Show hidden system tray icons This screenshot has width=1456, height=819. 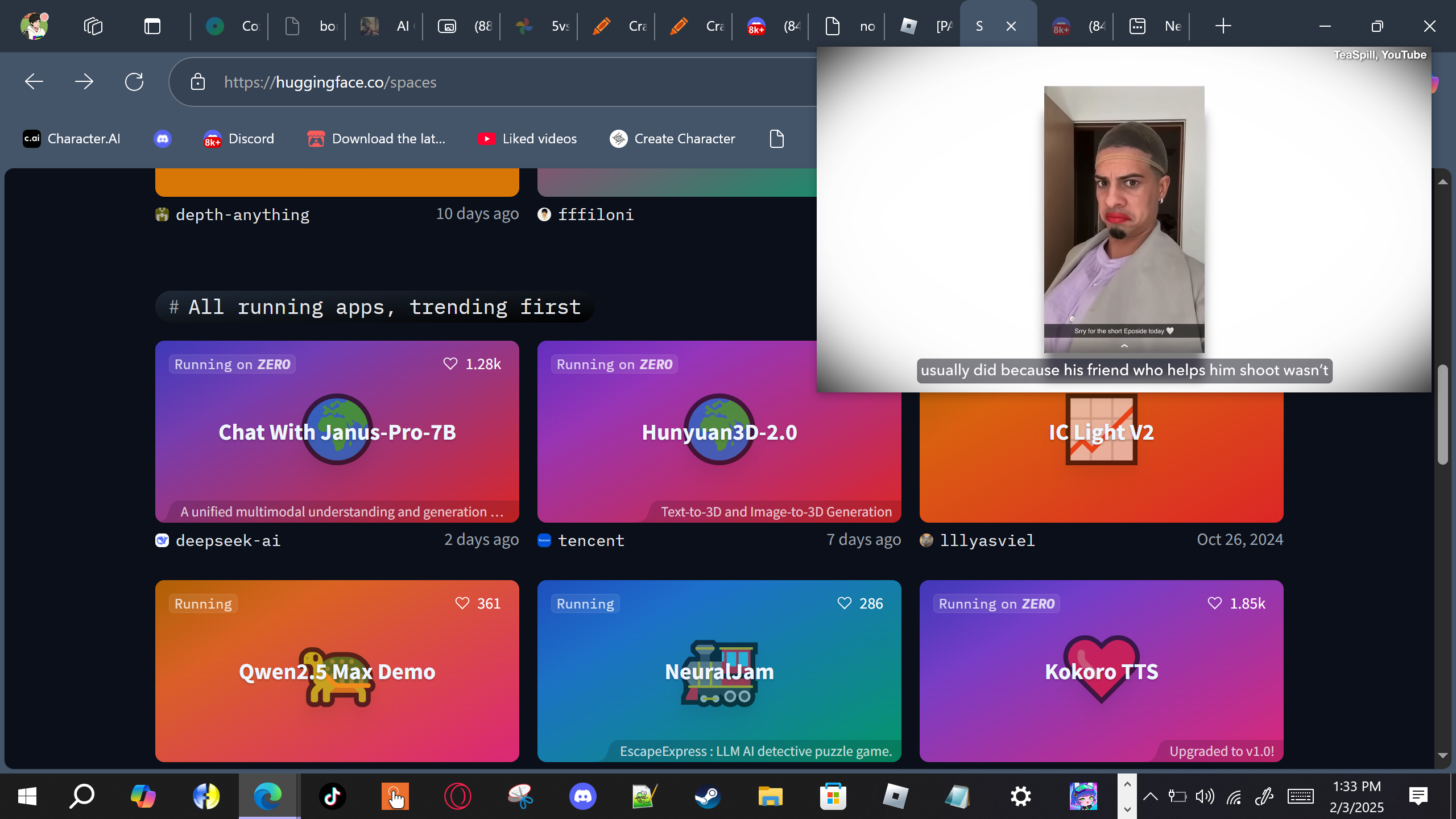pyautogui.click(x=1150, y=796)
